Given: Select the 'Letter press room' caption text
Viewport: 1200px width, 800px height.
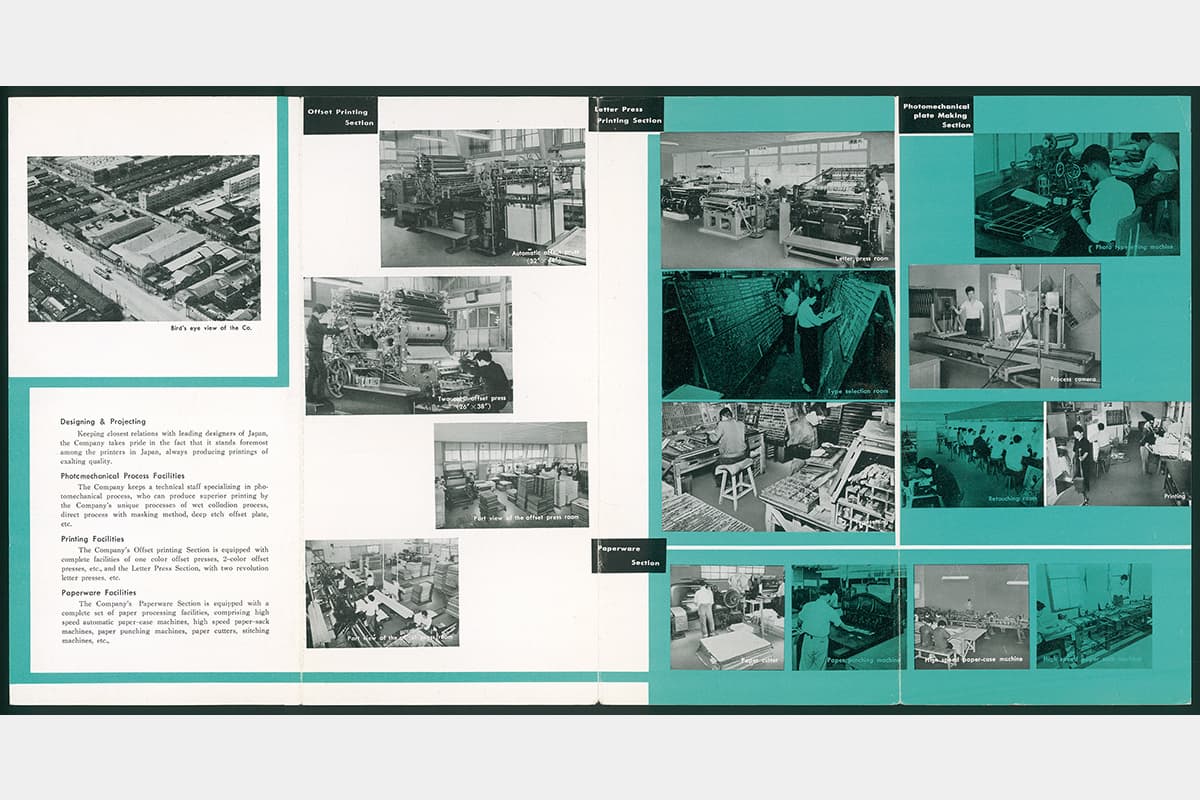Looking at the screenshot, I should tap(861, 258).
